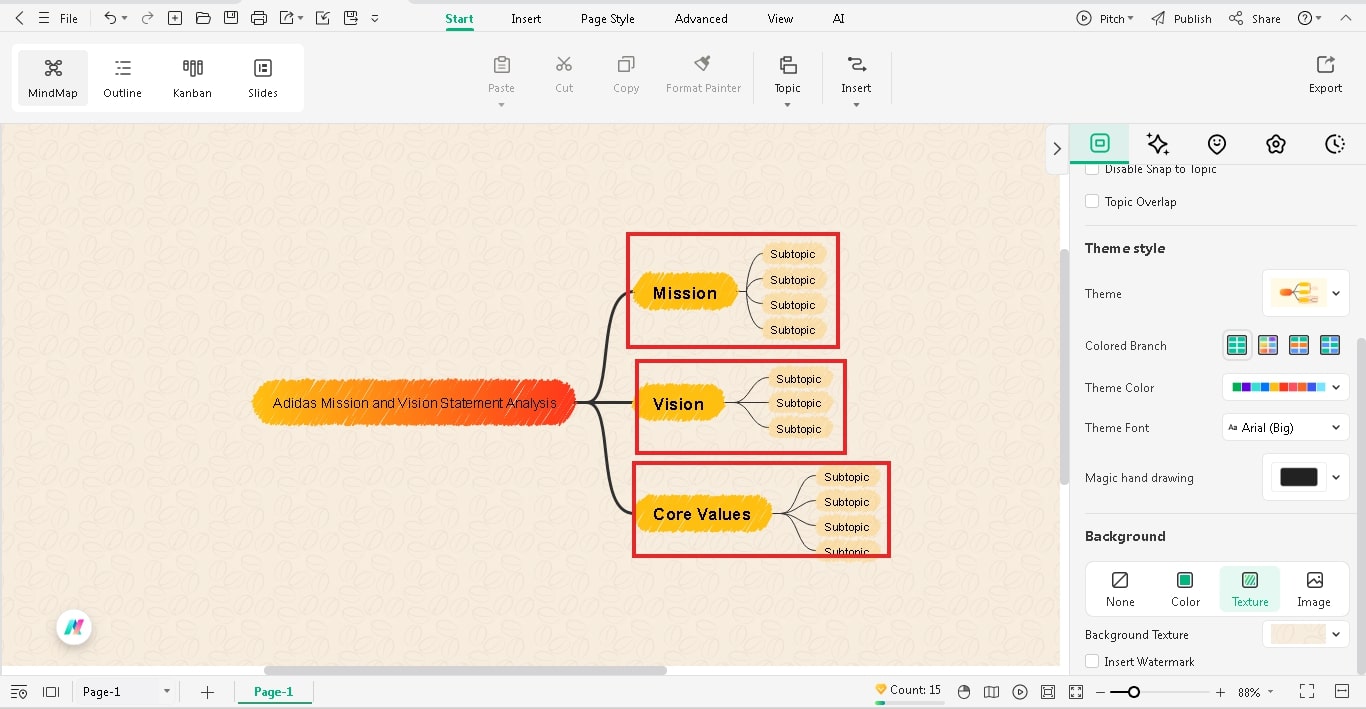Select the fourth Colored Branch option

[1330, 345]
